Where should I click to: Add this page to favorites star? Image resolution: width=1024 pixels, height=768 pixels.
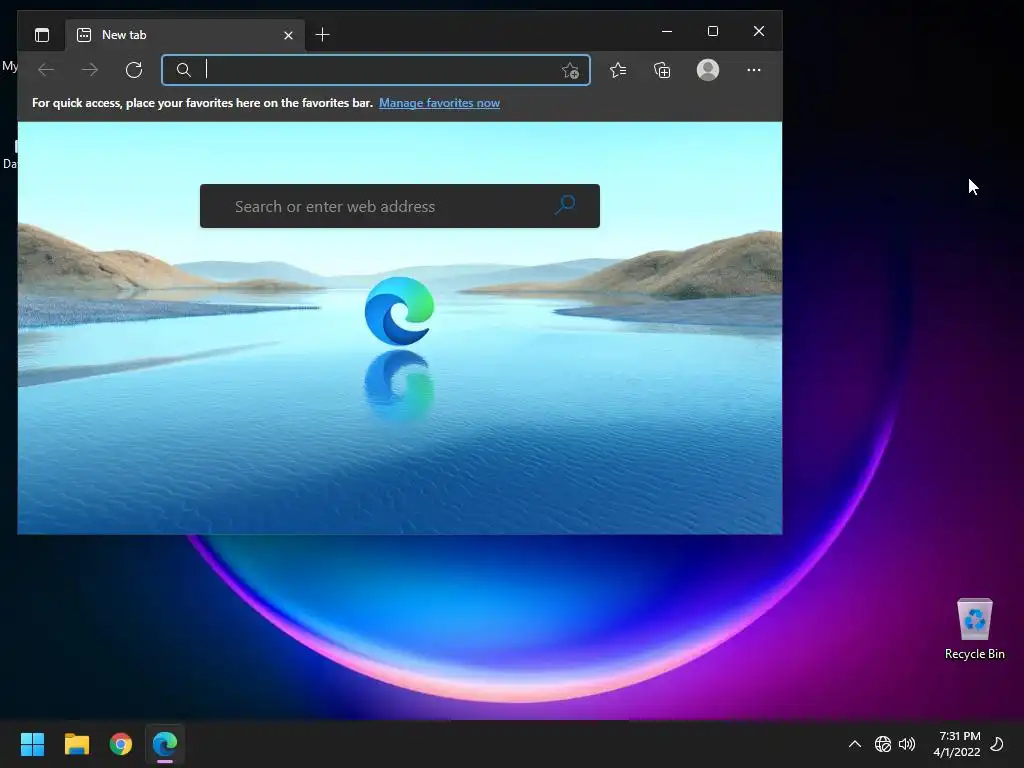[570, 71]
